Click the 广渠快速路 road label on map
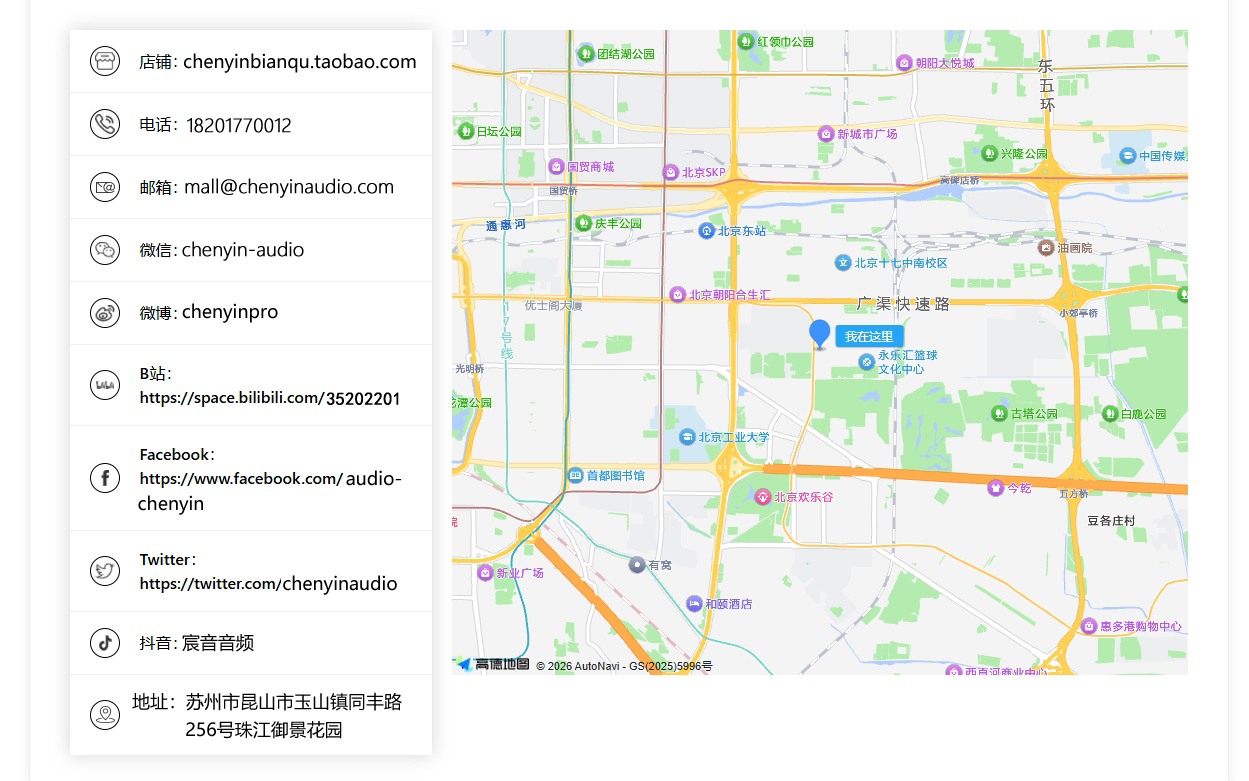Viewport: 1249px width, 781px height. [x=904, y=304]
